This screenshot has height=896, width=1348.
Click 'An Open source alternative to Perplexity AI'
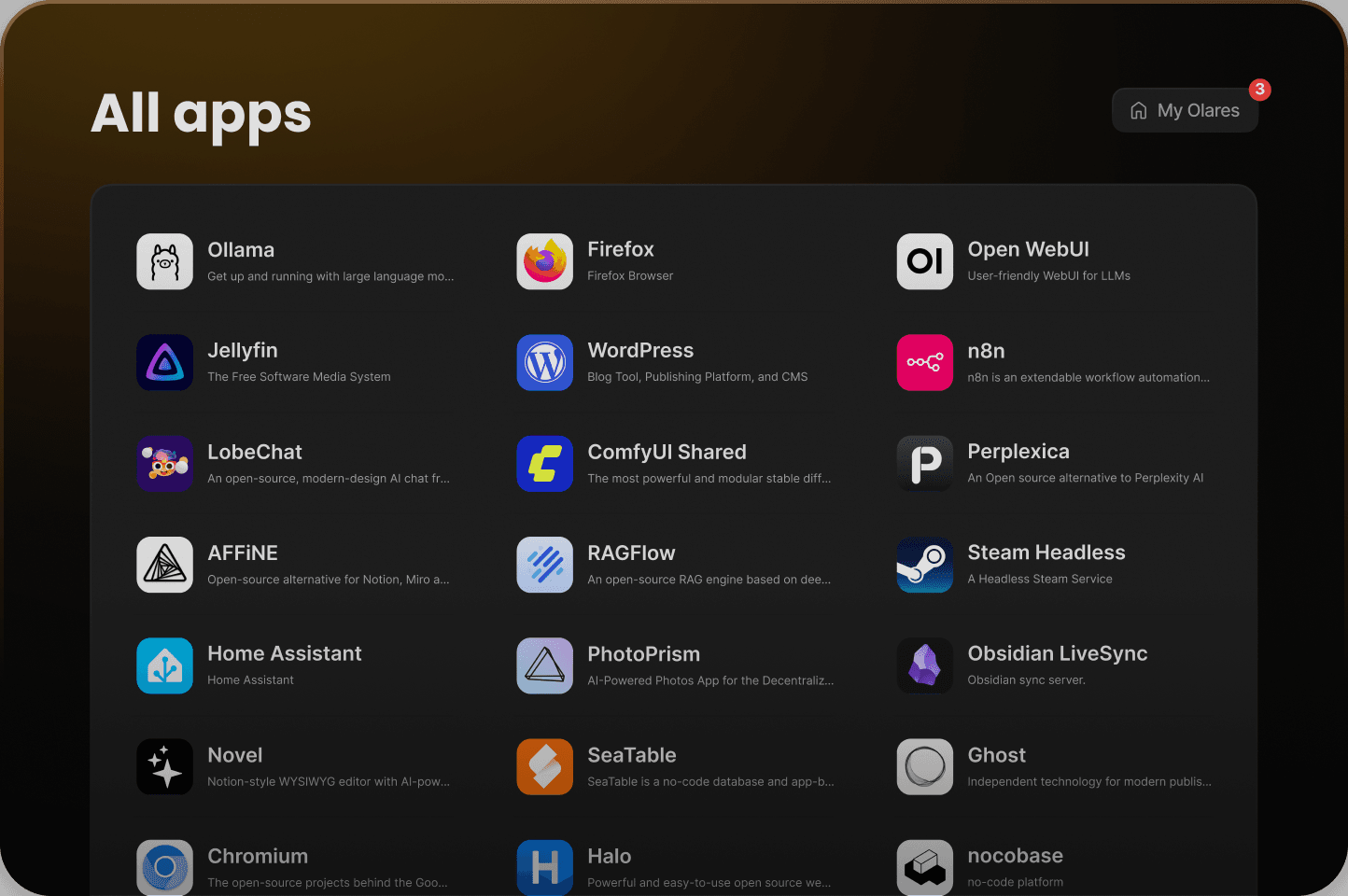point(1085,478)
